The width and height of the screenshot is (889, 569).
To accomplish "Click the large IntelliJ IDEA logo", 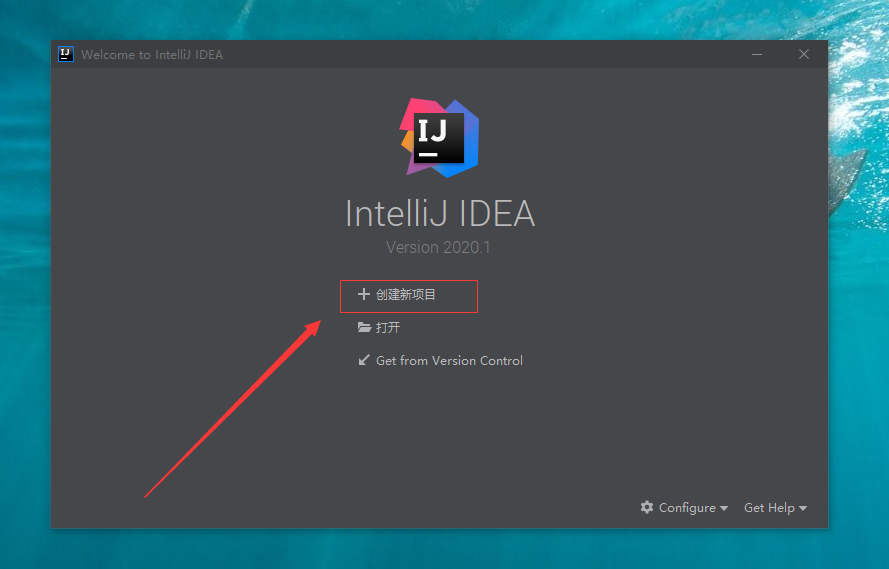I will point(440,138).
